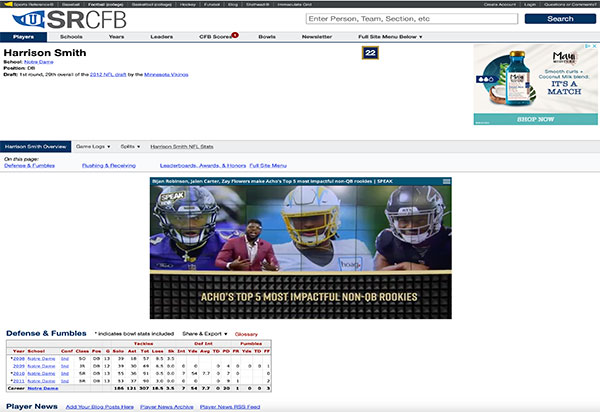Open Basketball (college) in the top site bar

[x=152, y=5]
